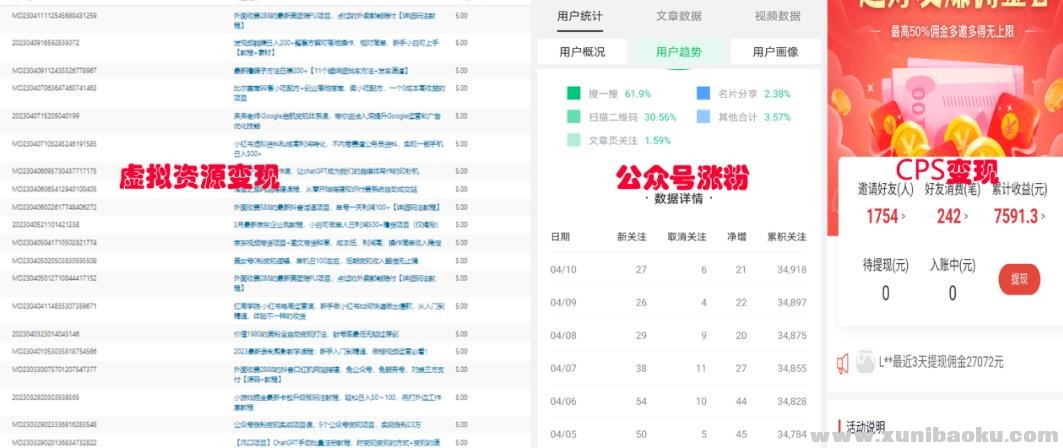The height and width of the screenshot is (448, 1063).
Task: Click the 其他合计 light blue legend icon
Action: tap(704, 116)
